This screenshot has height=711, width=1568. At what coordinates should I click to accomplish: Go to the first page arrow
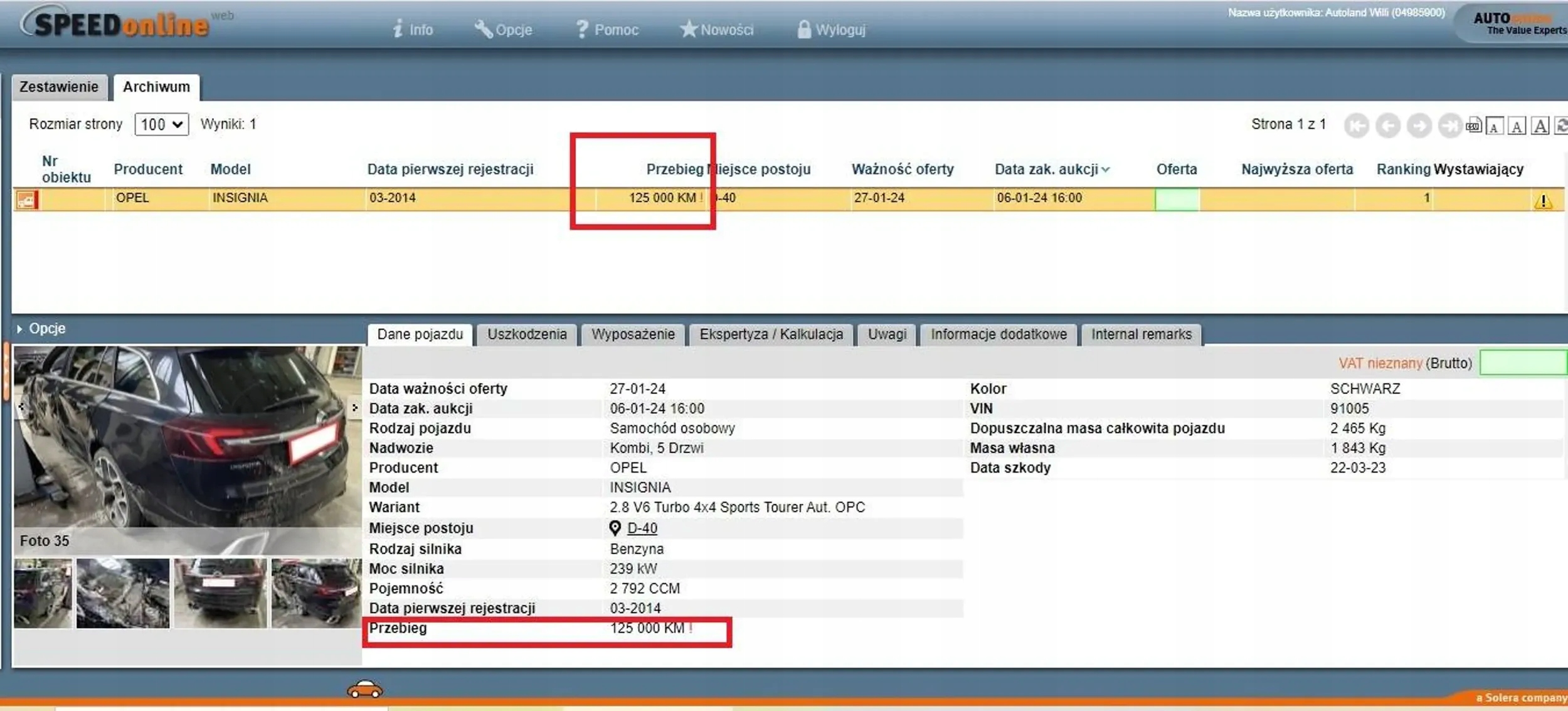coord(1355,126)
